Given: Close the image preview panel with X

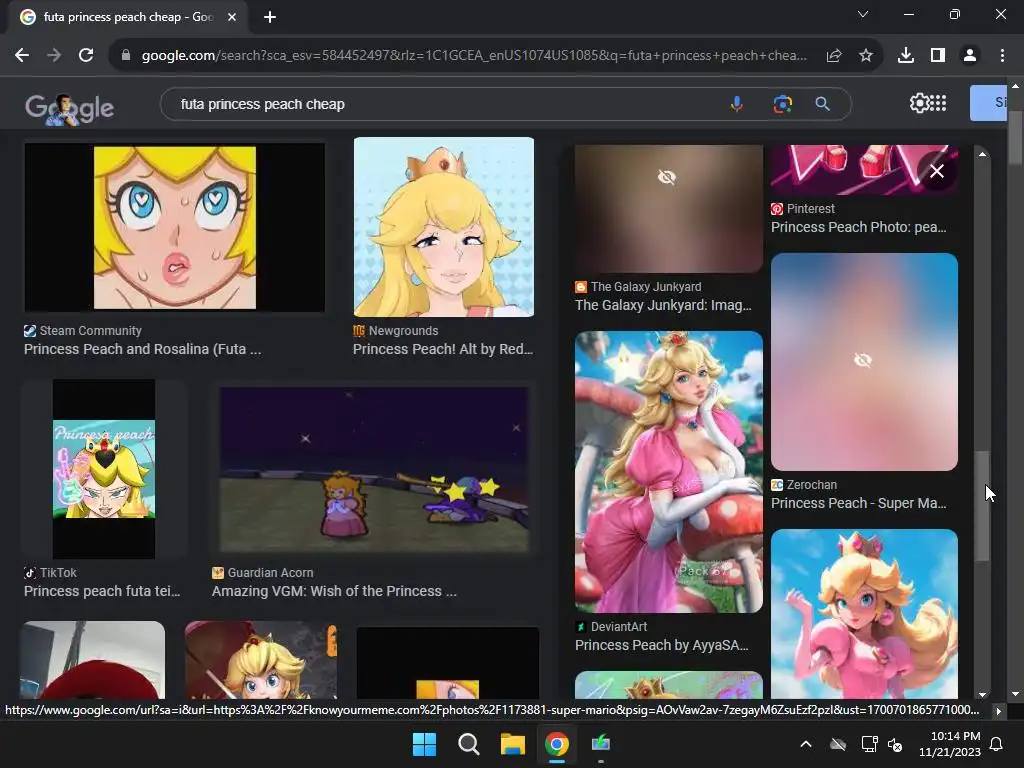Looking at the screenshot, I should click(x=936, y=171).
